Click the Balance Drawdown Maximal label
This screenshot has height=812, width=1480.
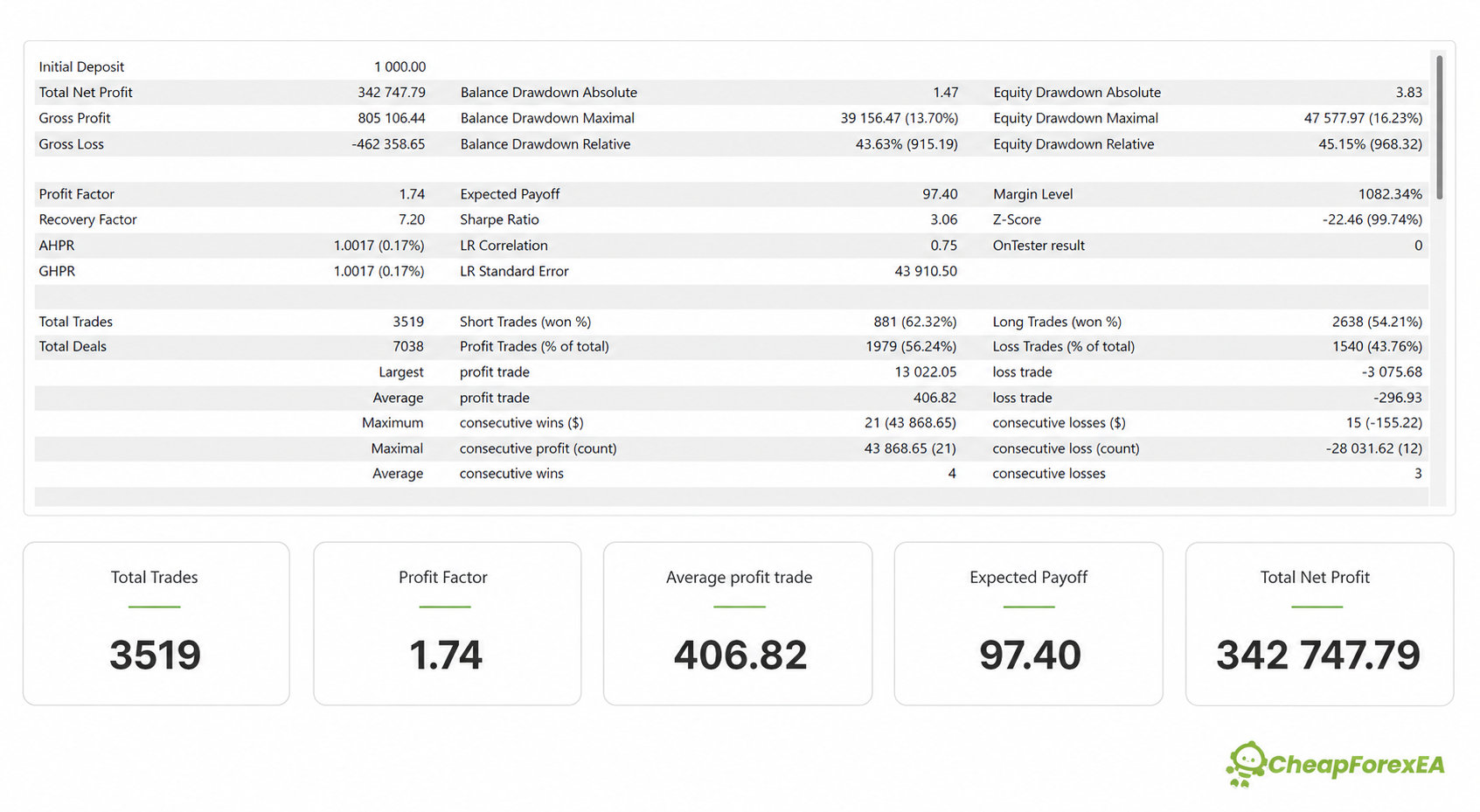tap(547, 118)
